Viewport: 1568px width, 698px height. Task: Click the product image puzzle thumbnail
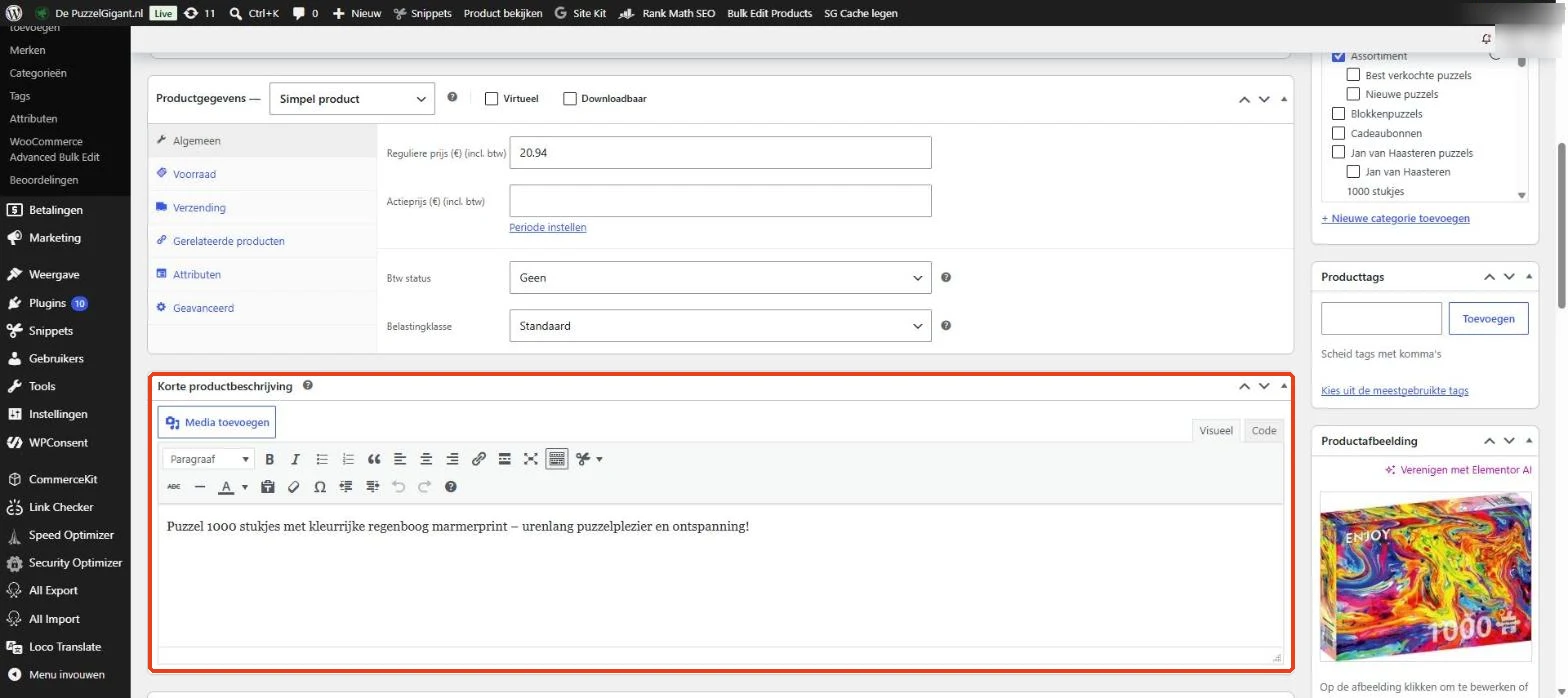tap(1425, 576)
